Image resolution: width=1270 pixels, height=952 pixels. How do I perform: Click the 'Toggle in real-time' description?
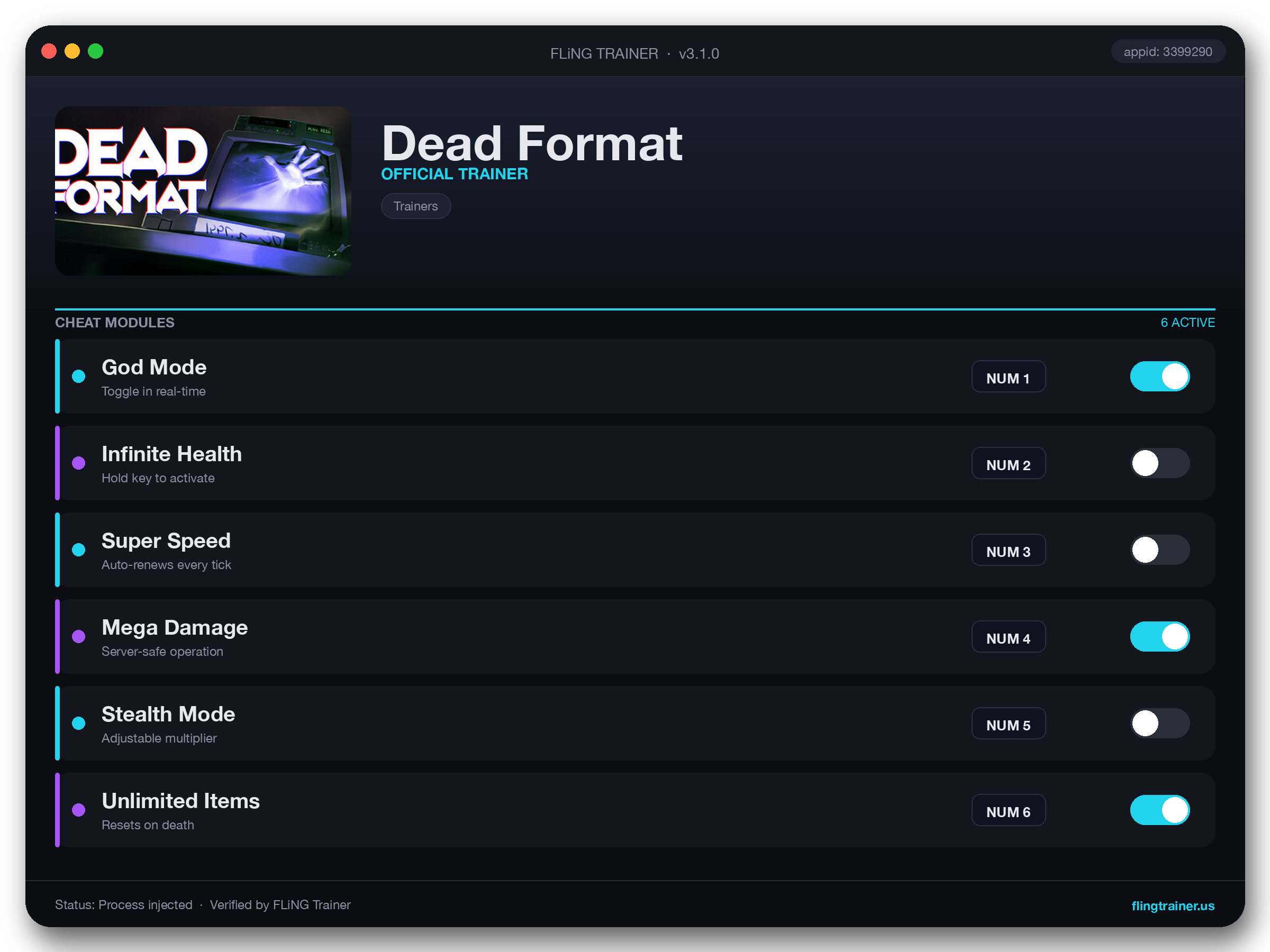153,391
